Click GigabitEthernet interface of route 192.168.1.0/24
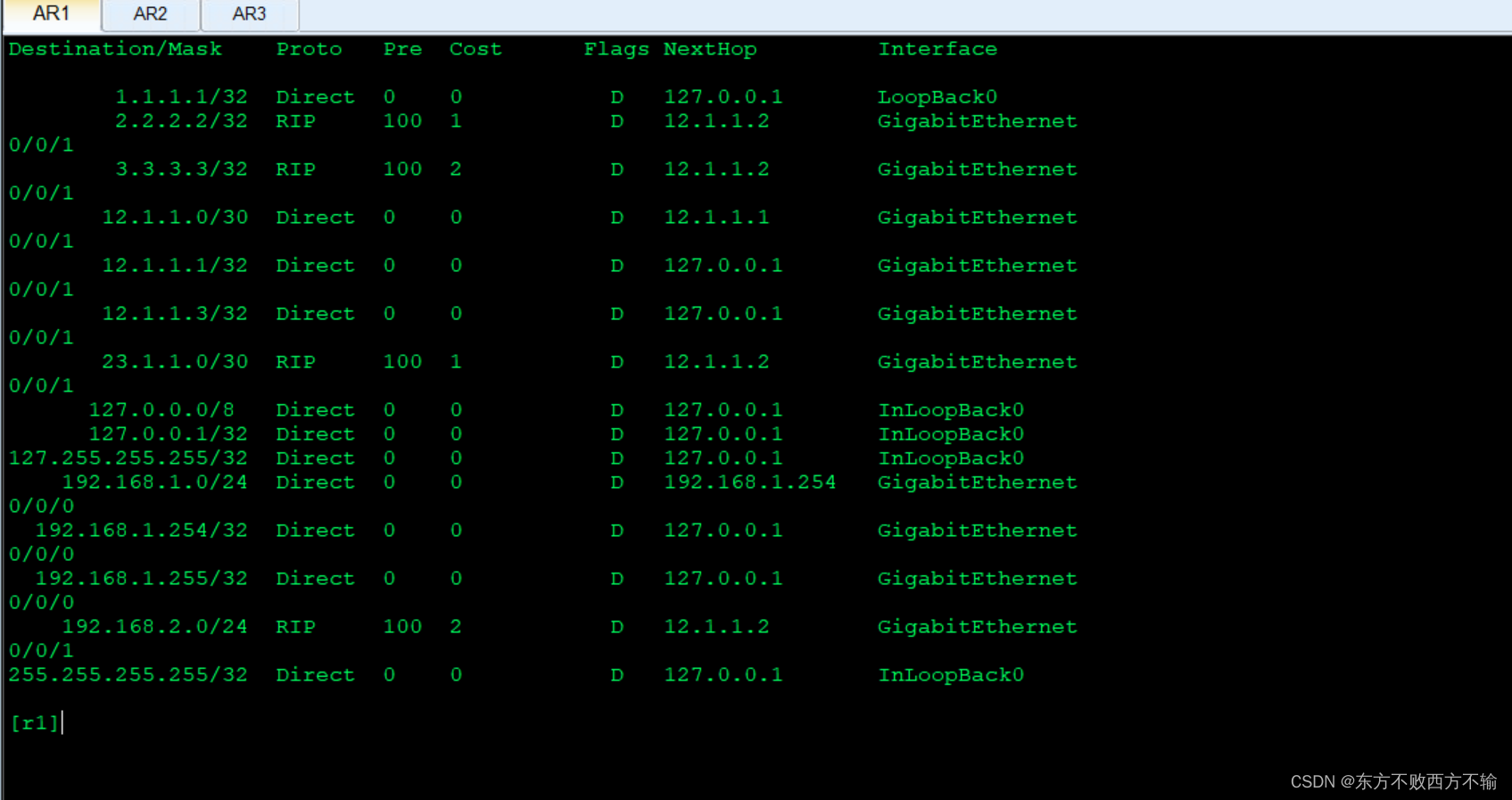This screenshot has height=800, width=1512. pos(978,482)
